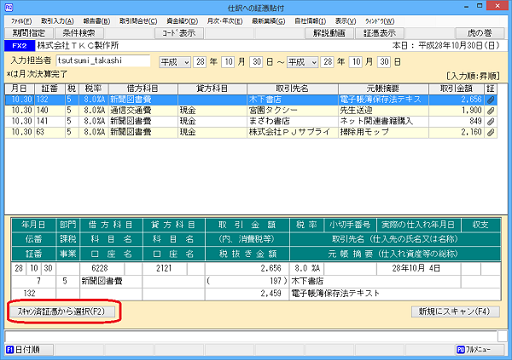Click the まざわ書店 cell
This screenshot has width=512, height=360.
[293, 121]
